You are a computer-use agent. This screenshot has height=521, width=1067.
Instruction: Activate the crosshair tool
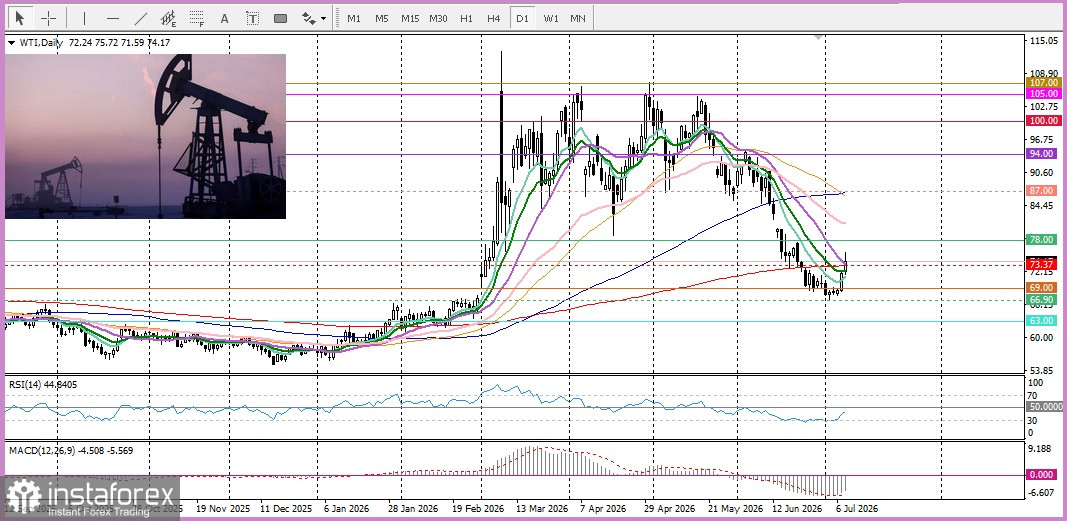(48, 18)
